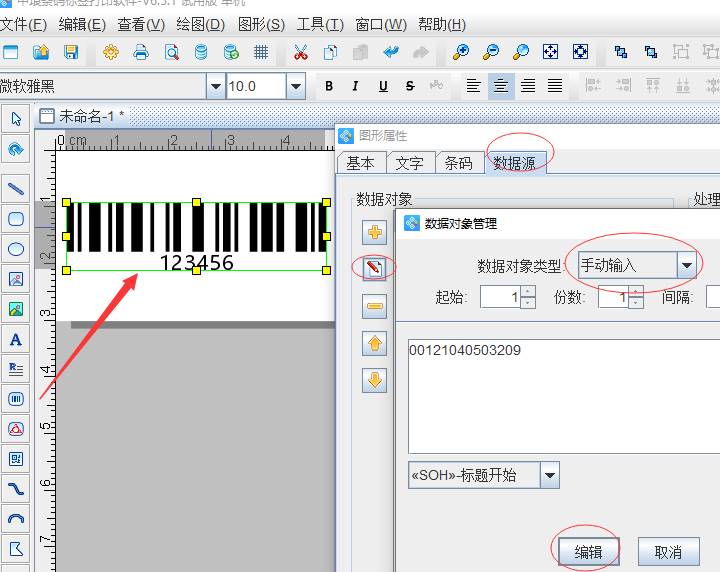Click the data text area with 00121040503209
This screenshot has height=572, width=720.
(x=564, y=396)
